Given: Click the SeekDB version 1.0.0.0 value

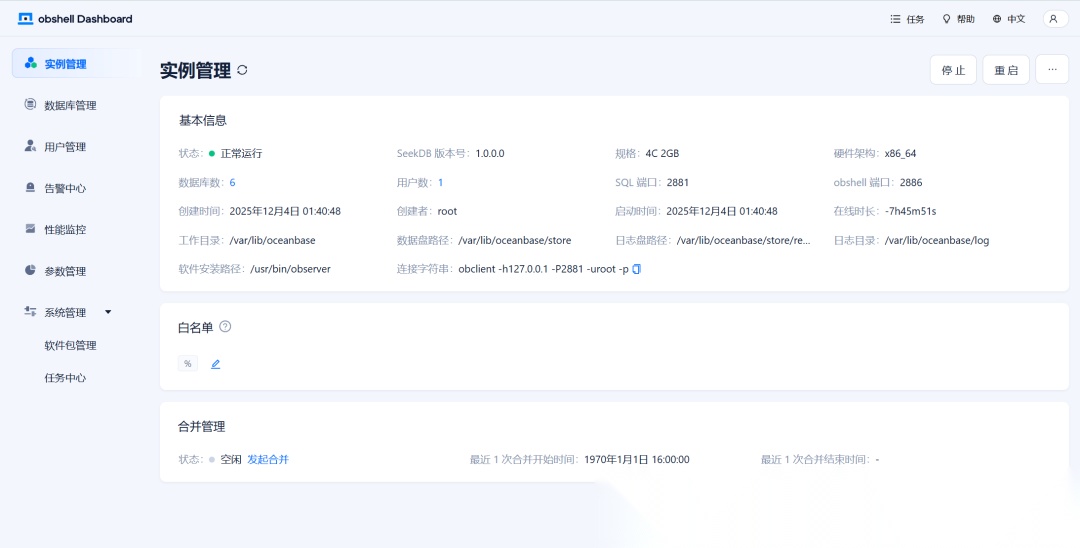Looking at the screenshot, I should pyautogui.click(x=490, y=154).
